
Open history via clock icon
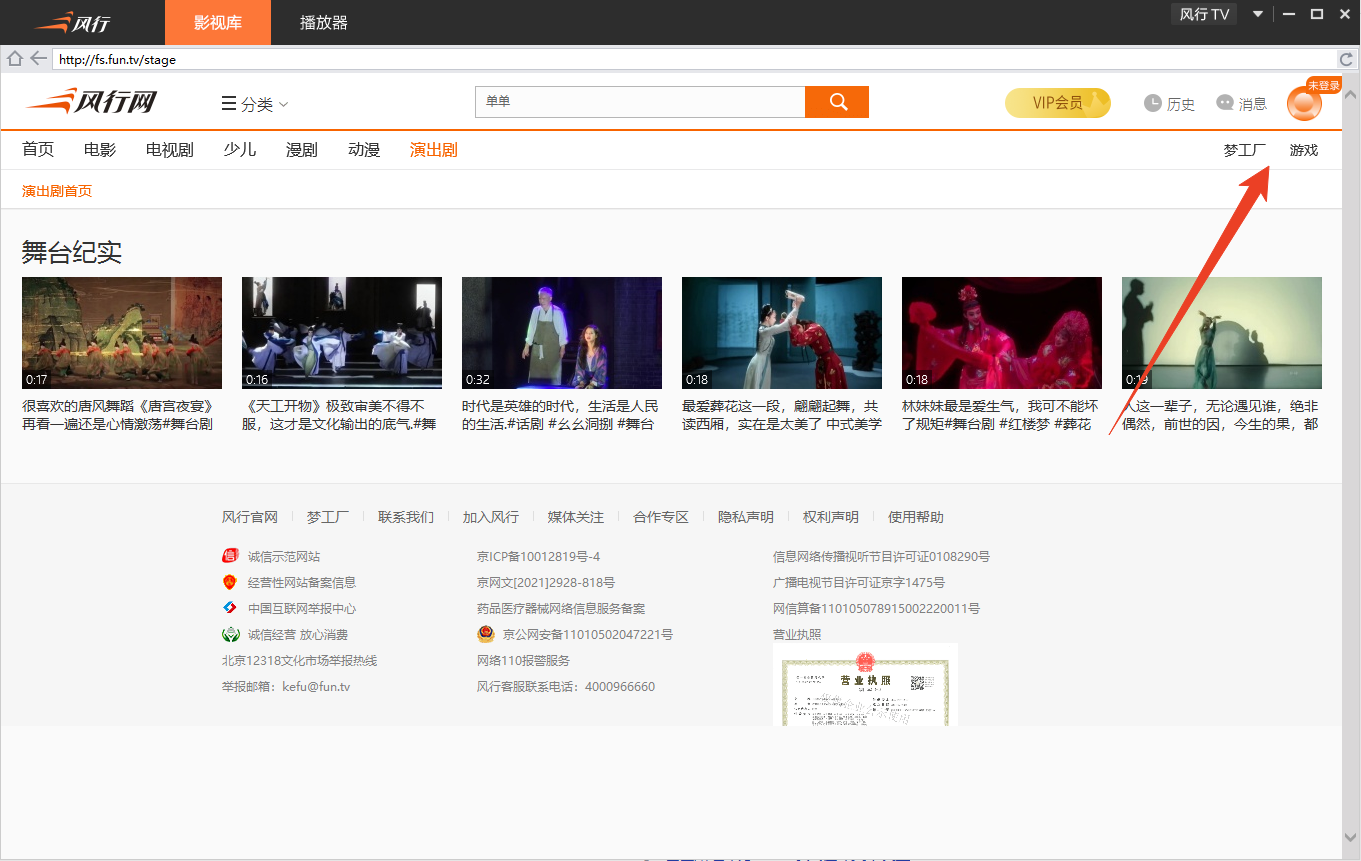1153,103
